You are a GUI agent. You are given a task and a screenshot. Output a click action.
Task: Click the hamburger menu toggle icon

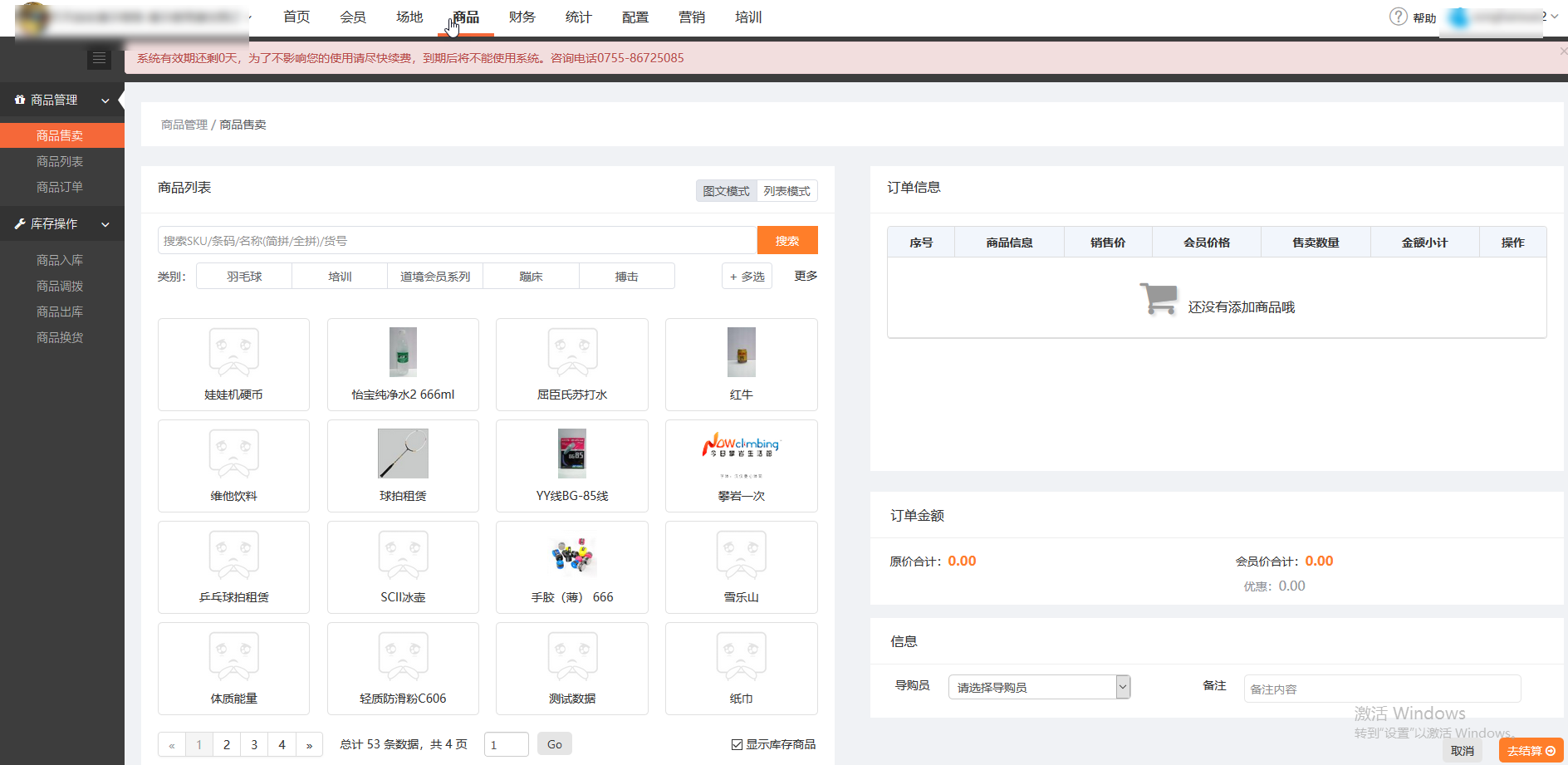pos(99,58)
